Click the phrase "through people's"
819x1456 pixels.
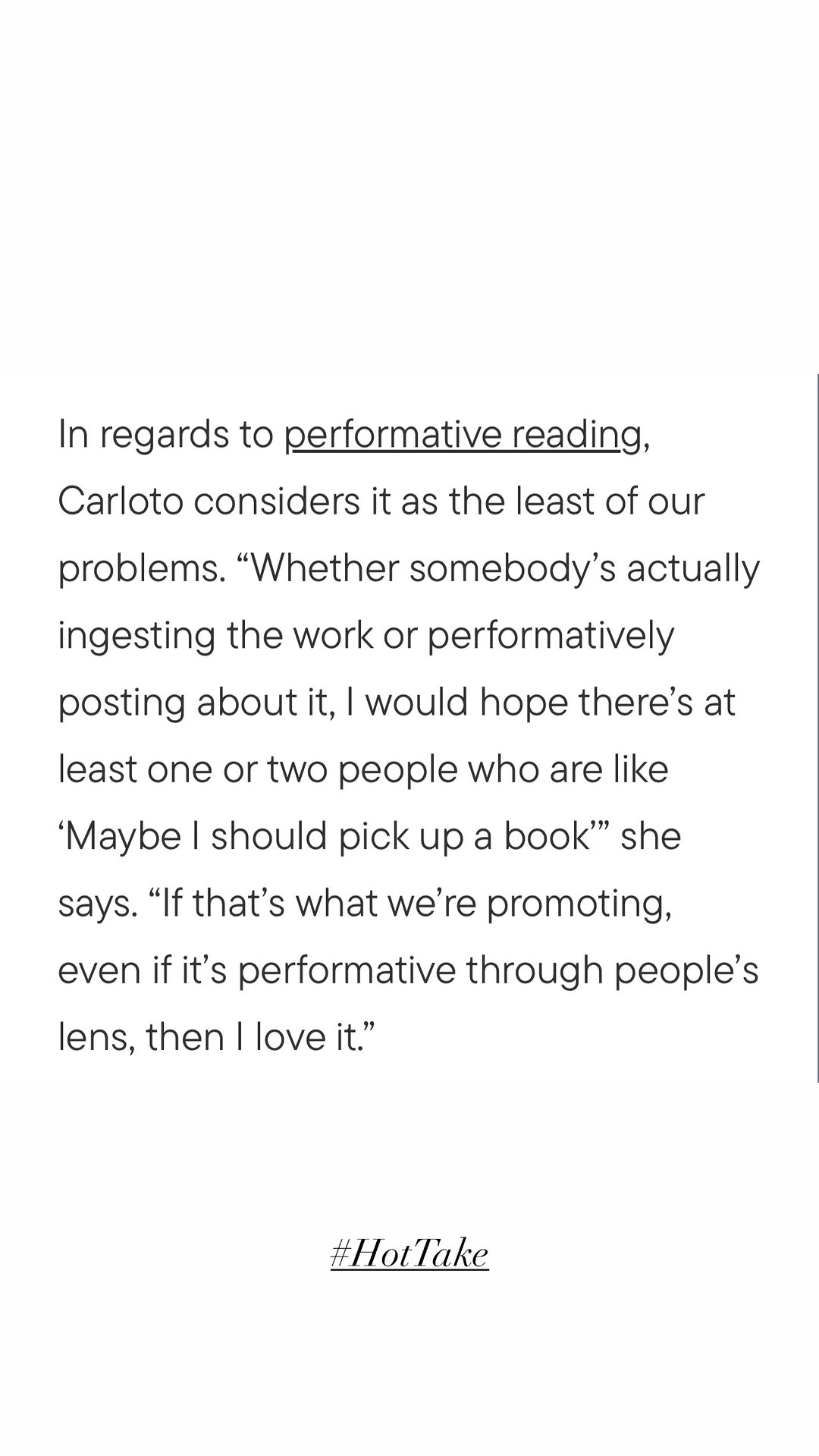tap(612, 970)
